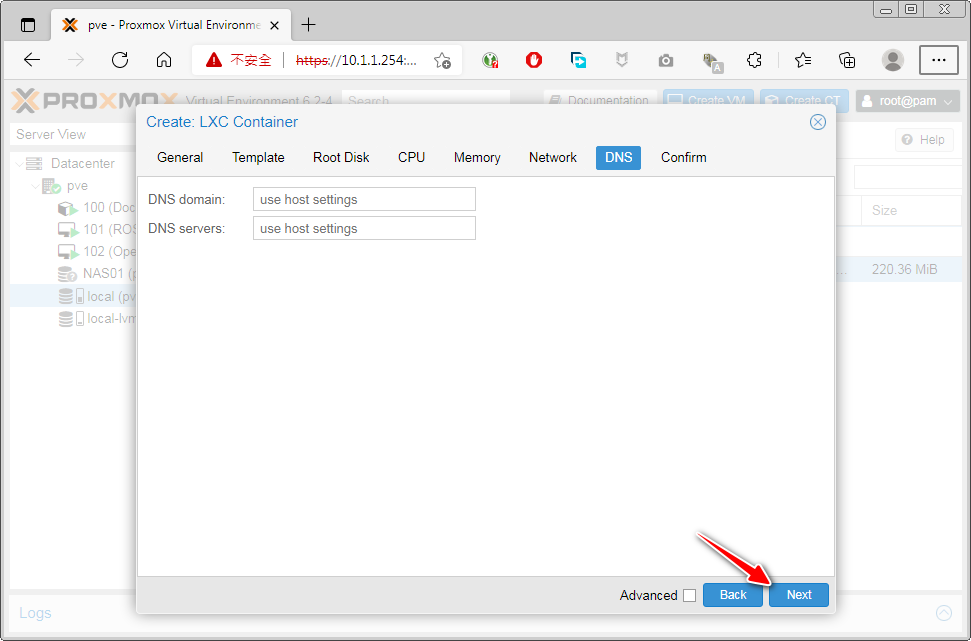971x641 pixels.
Task: Click the browser back arrow
Action: (32, 60)
